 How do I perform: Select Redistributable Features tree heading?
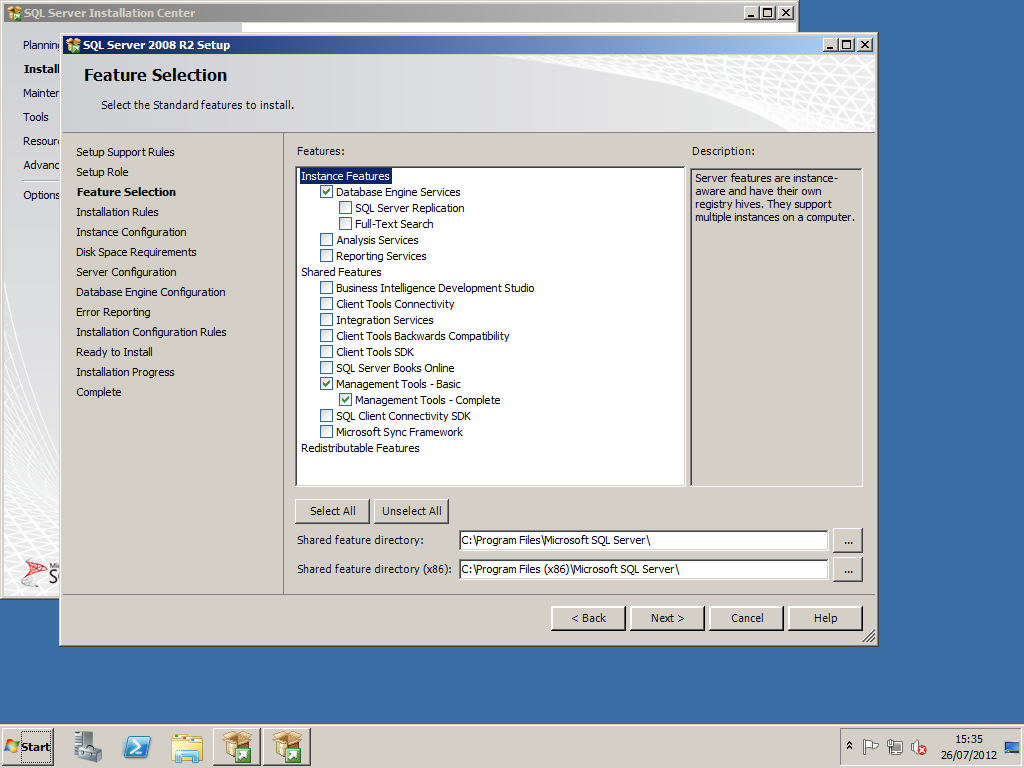pos(360,448)
